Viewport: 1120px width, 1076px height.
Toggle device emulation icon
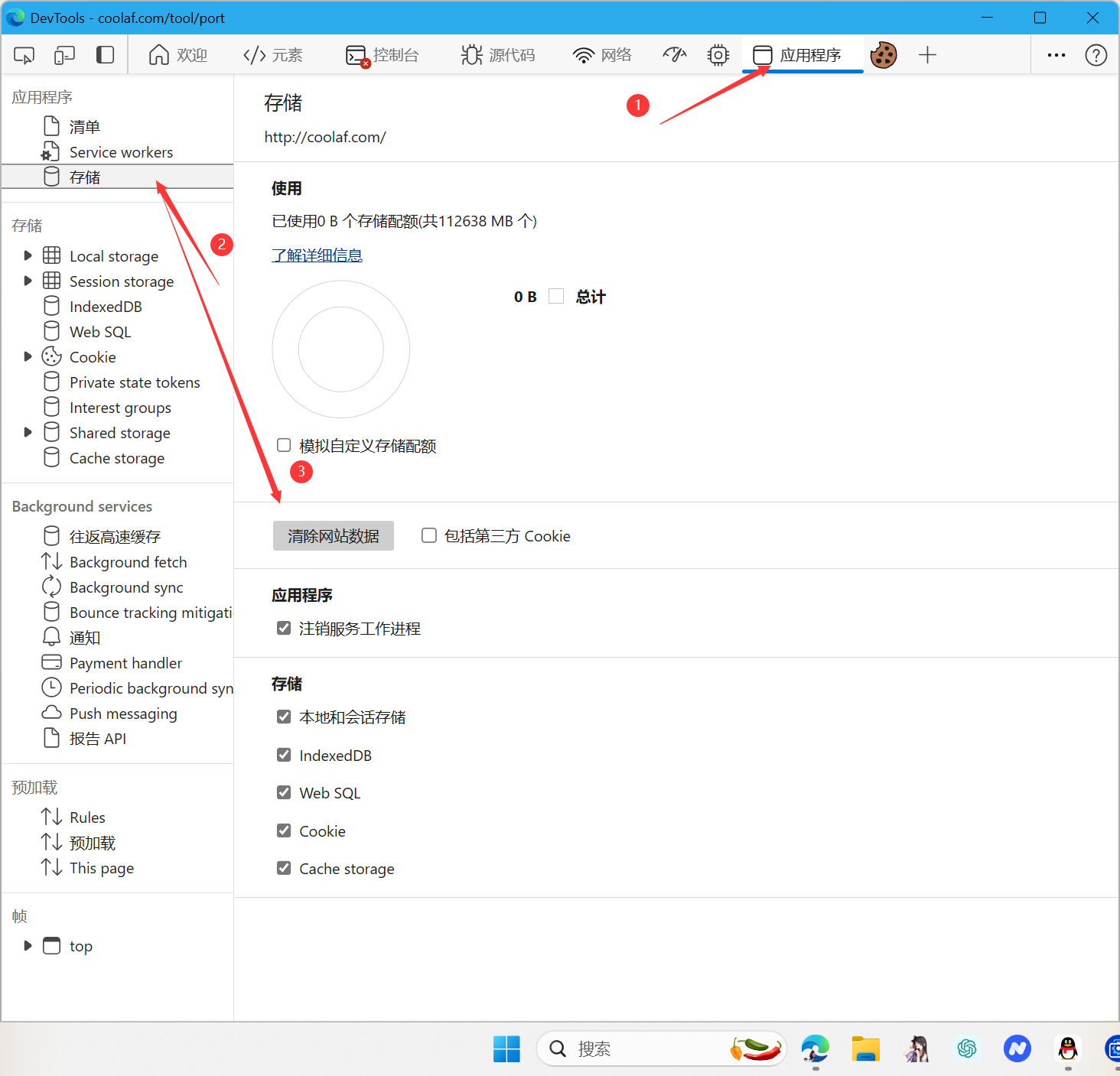pos(65,55)
